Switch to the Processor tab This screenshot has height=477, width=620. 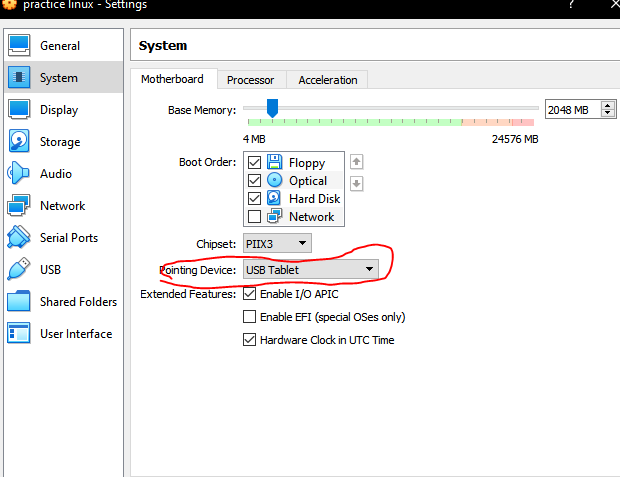[251, 80]
